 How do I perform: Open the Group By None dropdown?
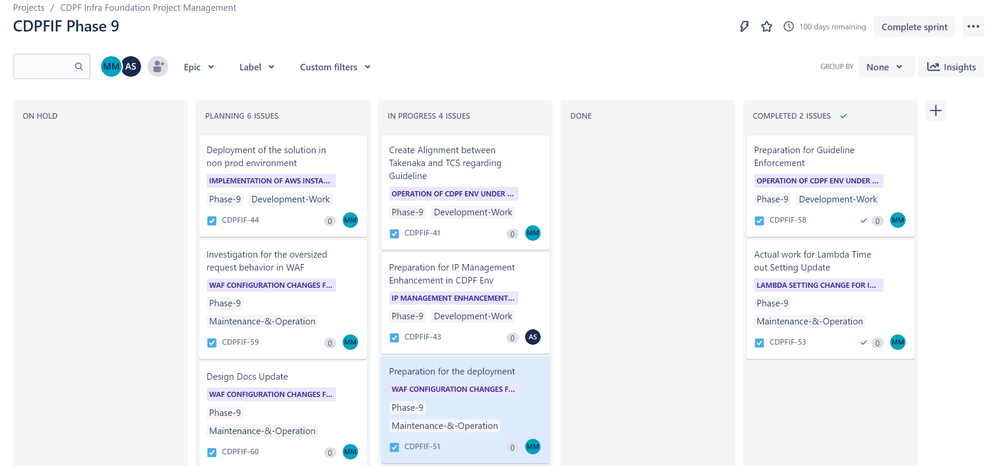(x=886, y=67)
